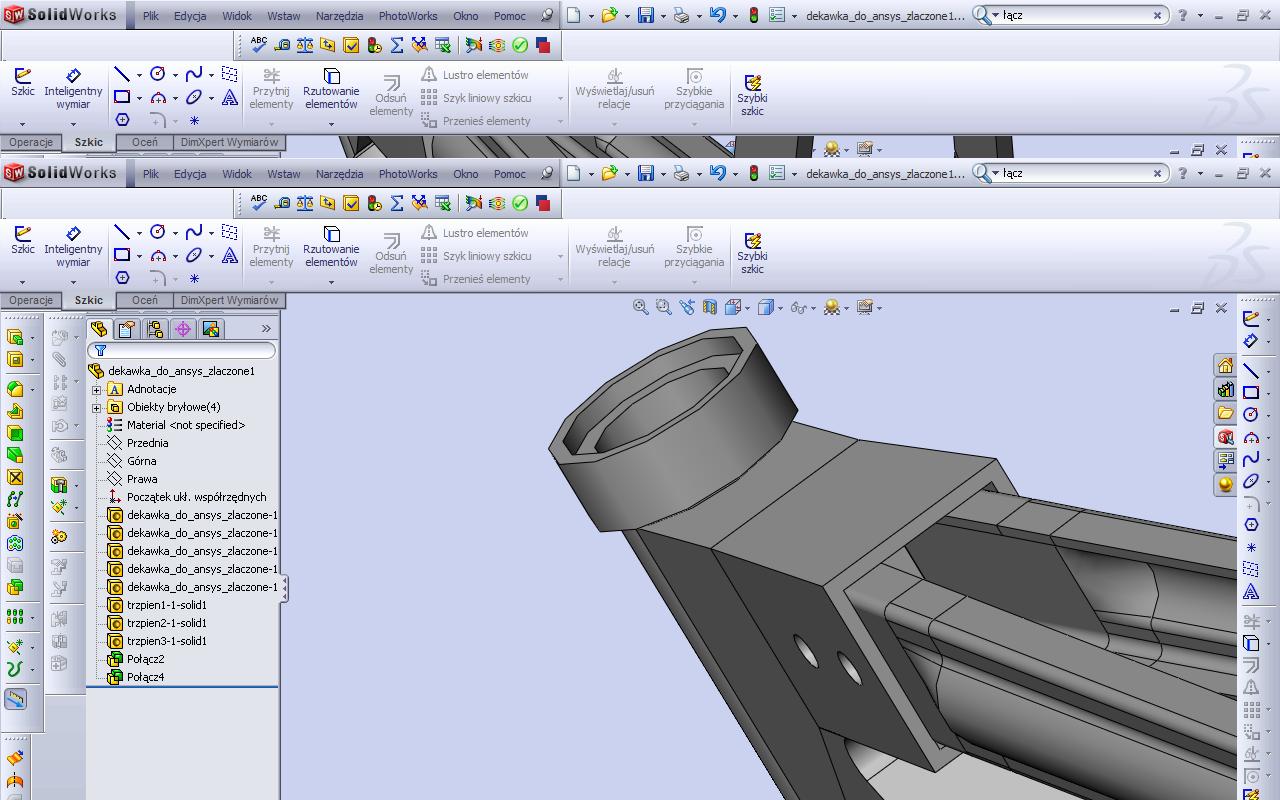Switch to Oceń tab in the front window
Viewport: 1280px width, 800px height.
tap(145, 300)
